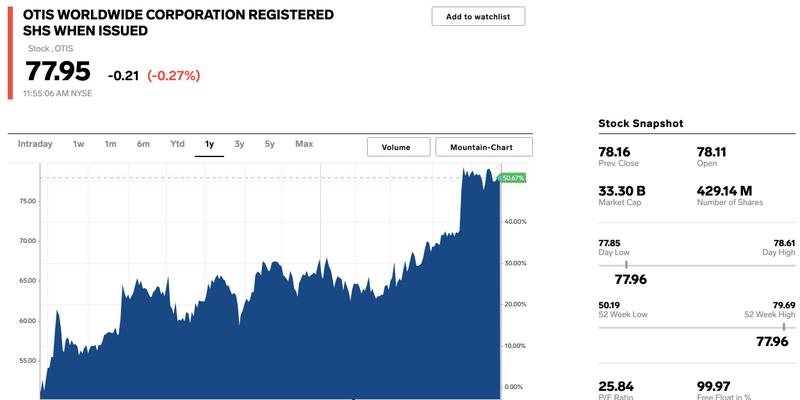Click the 79.69 52 Week High value
The width and height of the screenshot is (800, 400).
pos(784,306)
